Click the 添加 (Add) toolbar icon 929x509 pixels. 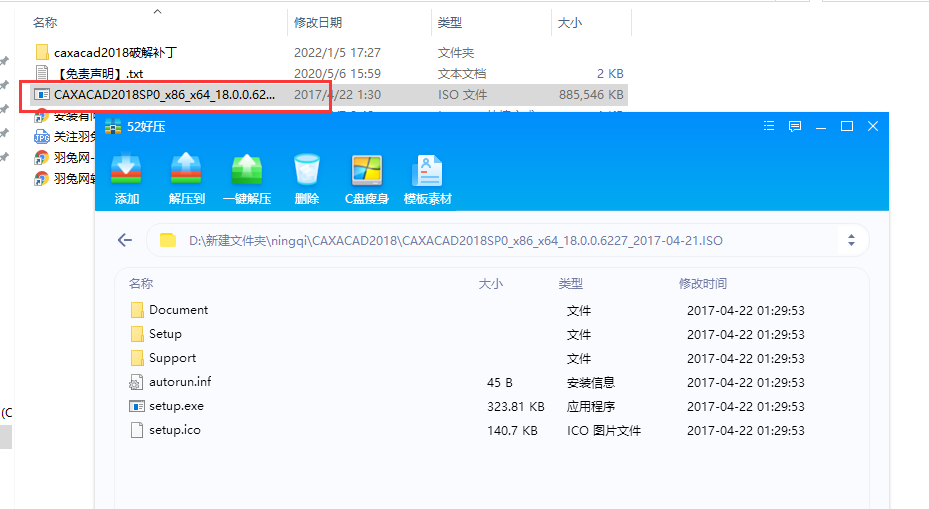(126, 169)
